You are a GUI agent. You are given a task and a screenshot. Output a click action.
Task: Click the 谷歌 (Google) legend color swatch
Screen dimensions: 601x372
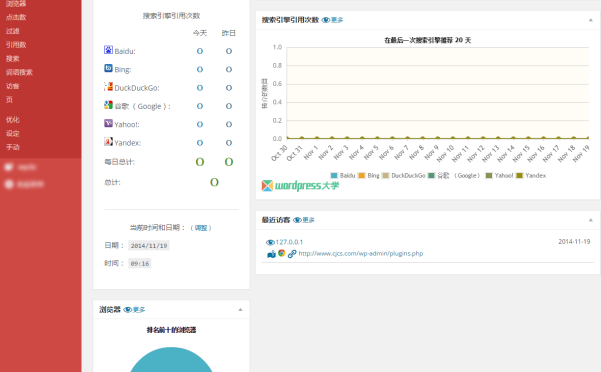pyautogui.click(x=432, y=175)
